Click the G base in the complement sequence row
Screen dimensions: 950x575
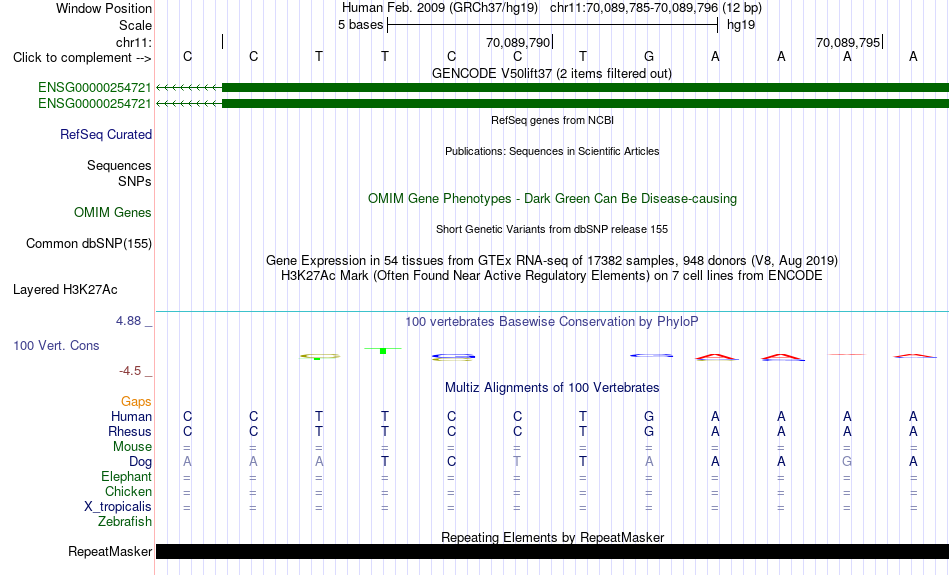coord(649,56)
